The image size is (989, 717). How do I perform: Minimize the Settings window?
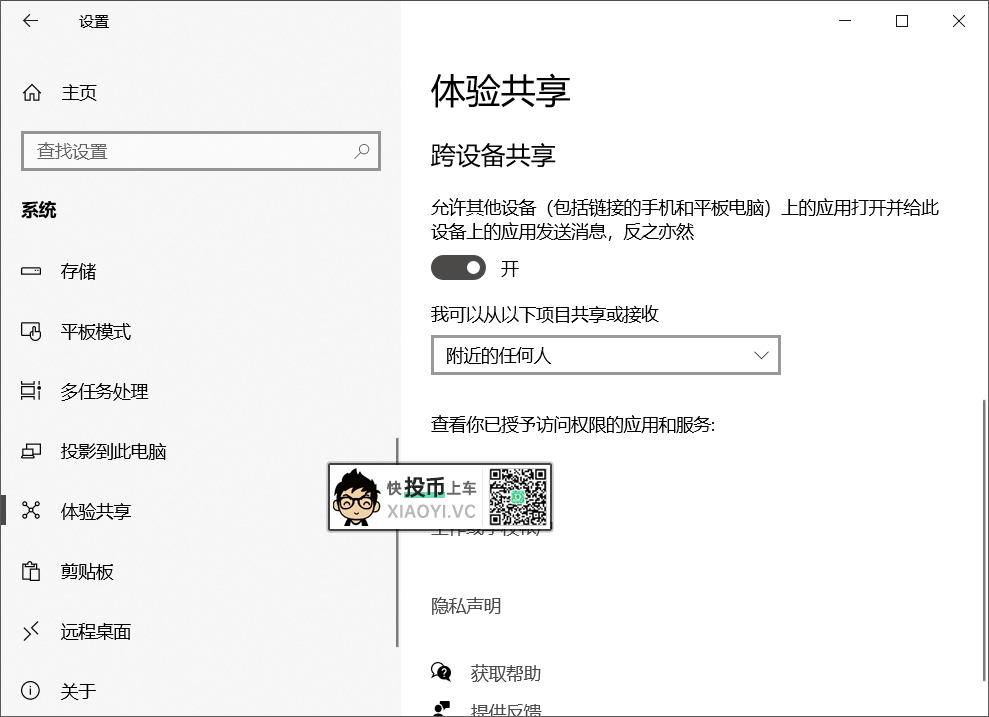point(845,20)
